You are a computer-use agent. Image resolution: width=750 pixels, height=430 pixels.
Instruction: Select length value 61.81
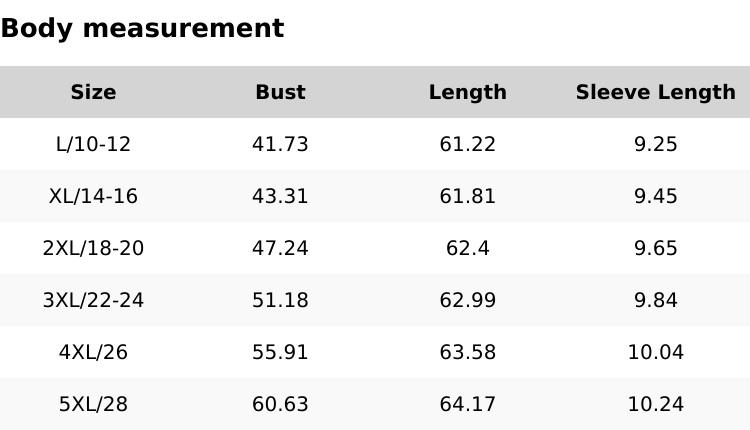point(467,196)
